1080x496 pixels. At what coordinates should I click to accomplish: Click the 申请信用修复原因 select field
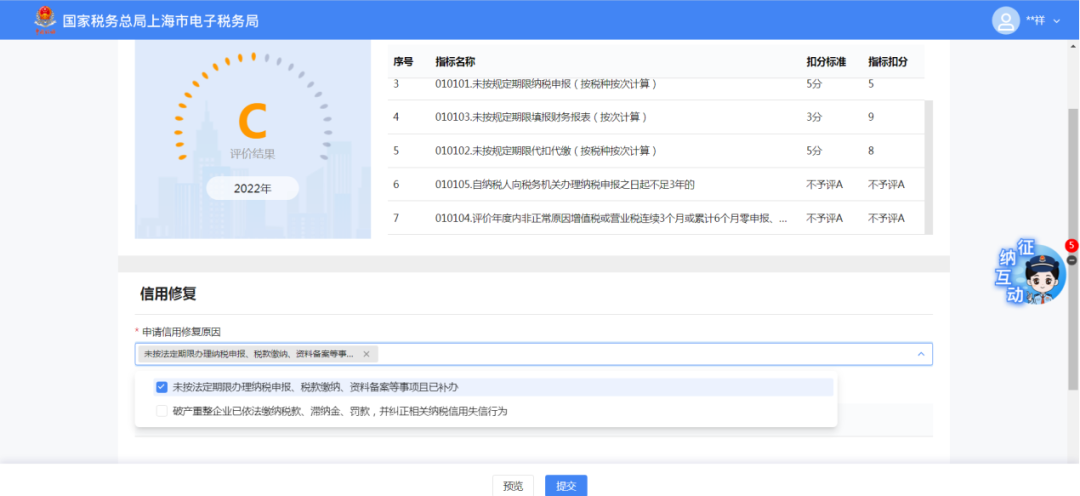pyautogui.click(x=534, y=354)
